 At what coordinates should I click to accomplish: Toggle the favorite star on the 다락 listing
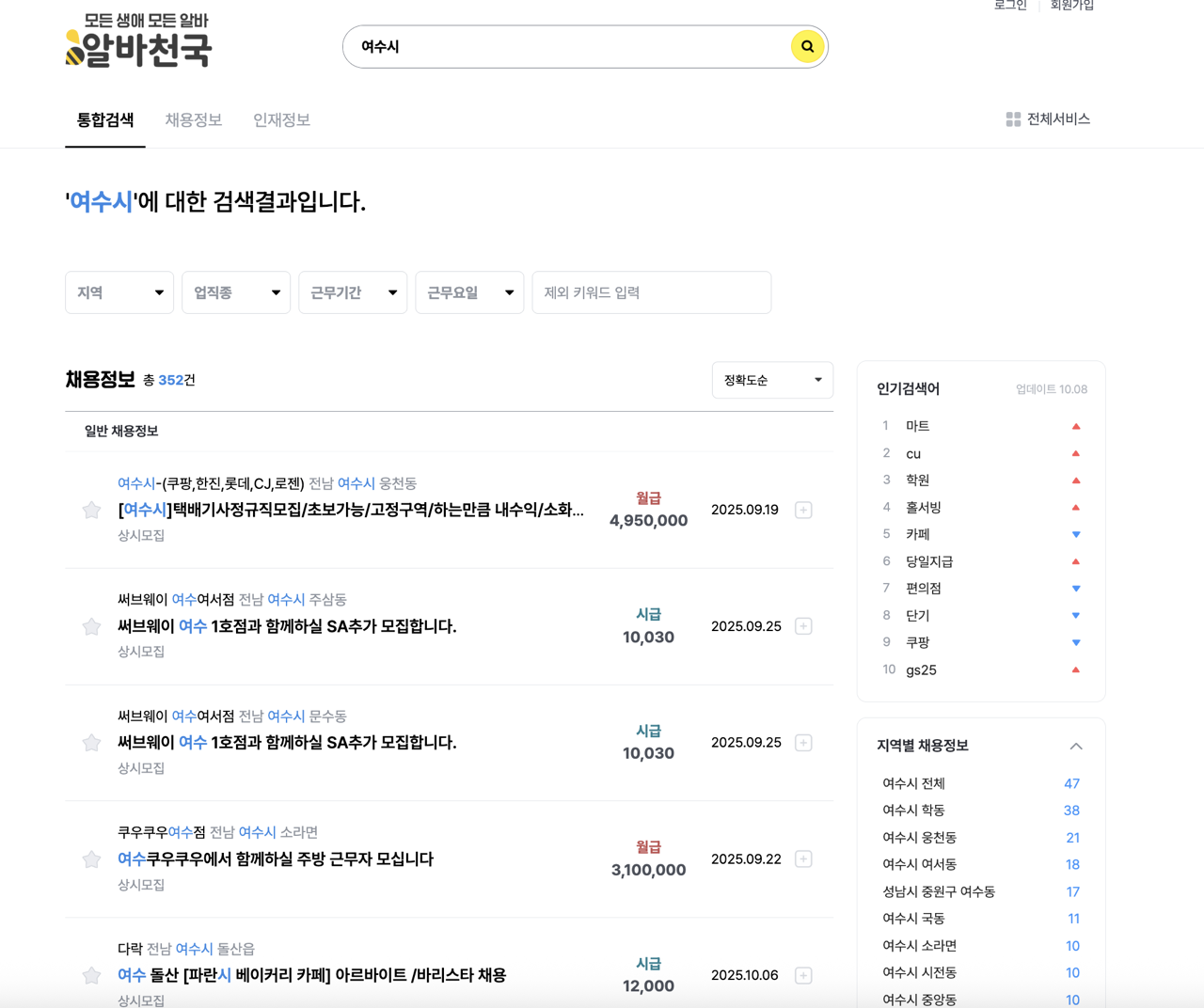tap(91, 975)
